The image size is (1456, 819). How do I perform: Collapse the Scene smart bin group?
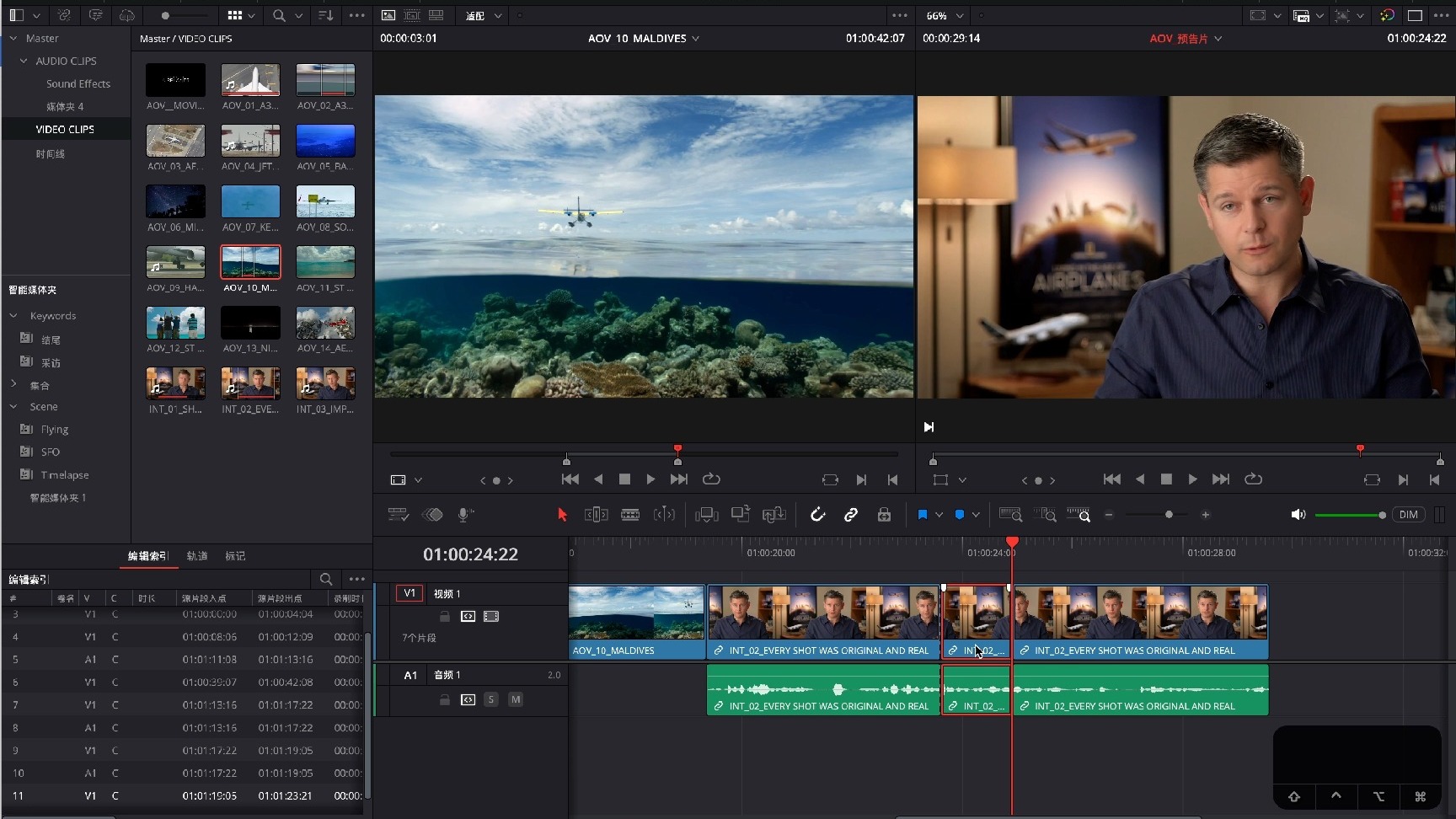[13, 406]
